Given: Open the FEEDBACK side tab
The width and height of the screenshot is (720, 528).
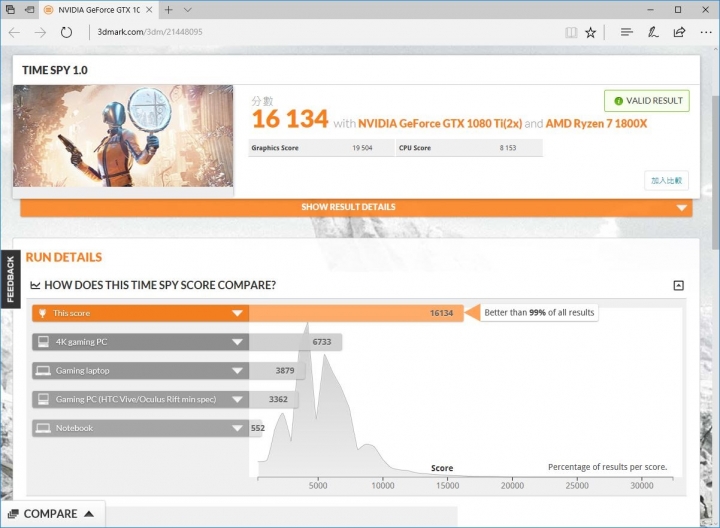Looking at the screenshot, I should (10, 279).
